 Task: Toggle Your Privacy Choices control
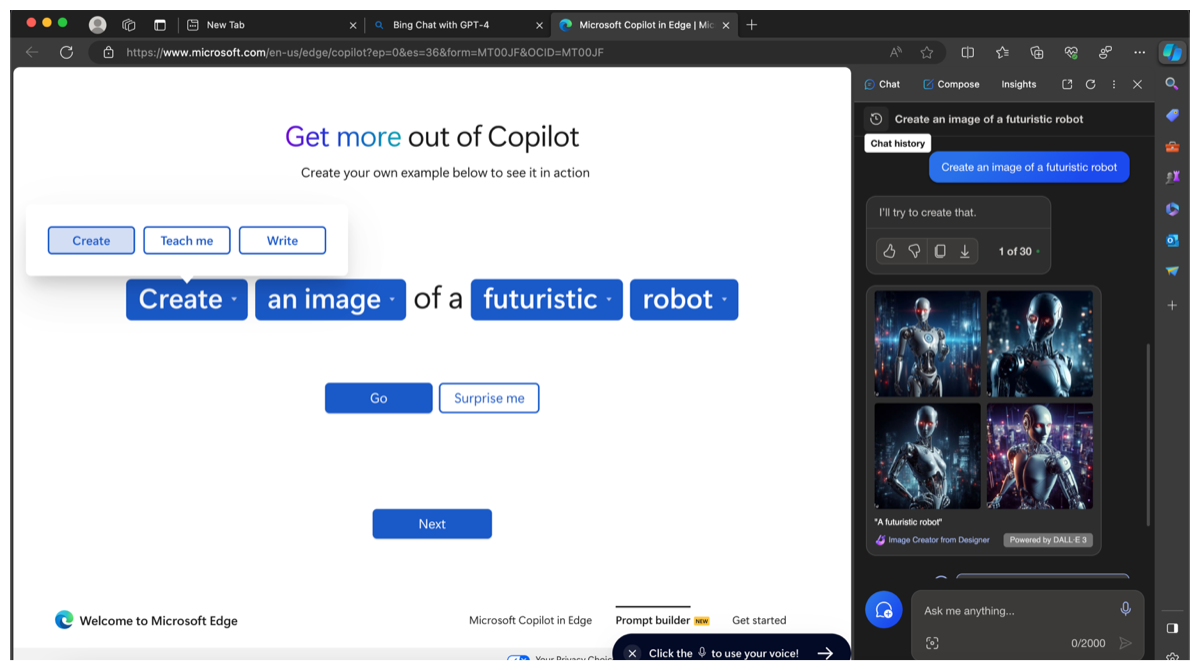(518, 659)
